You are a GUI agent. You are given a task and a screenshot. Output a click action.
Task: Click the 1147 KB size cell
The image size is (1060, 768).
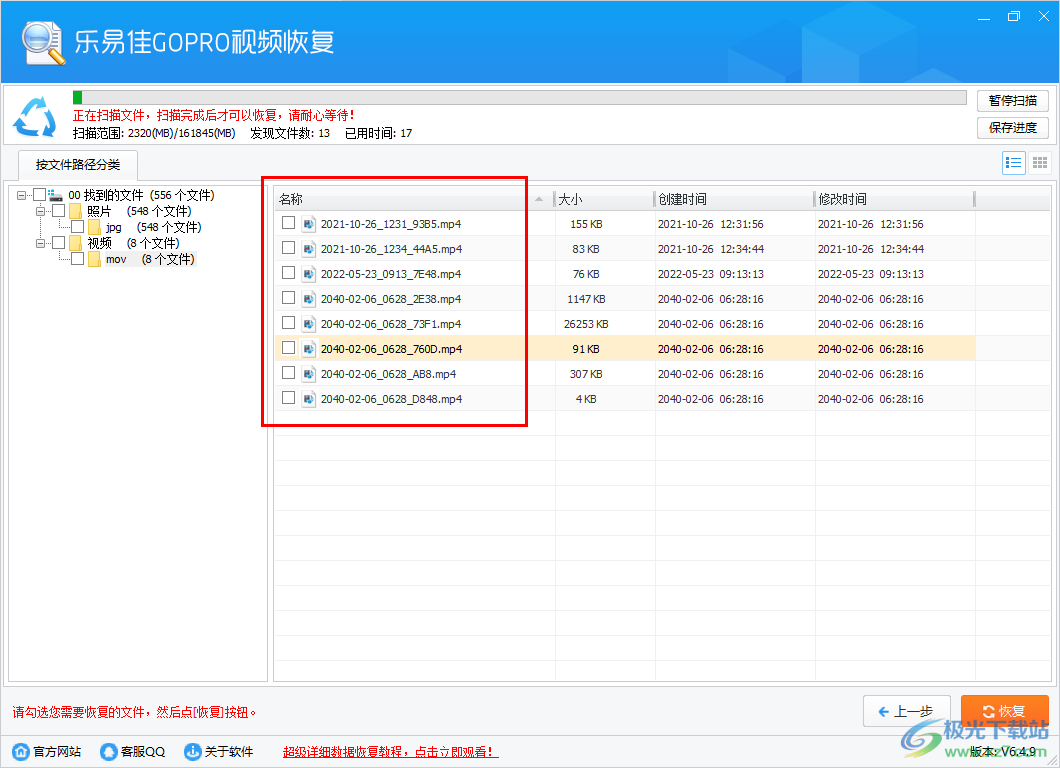pyautogui.click(x=586, y=299)
